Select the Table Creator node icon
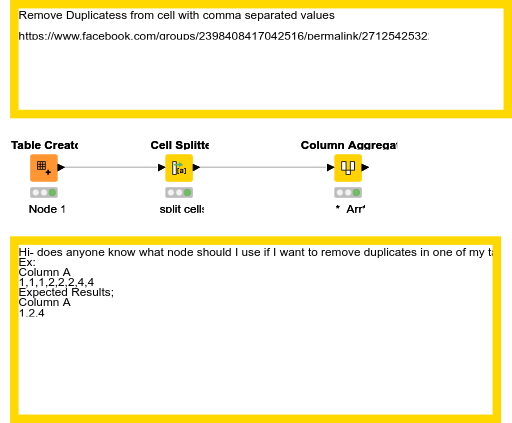Screen dimensions: 512x423 (44, 168)
